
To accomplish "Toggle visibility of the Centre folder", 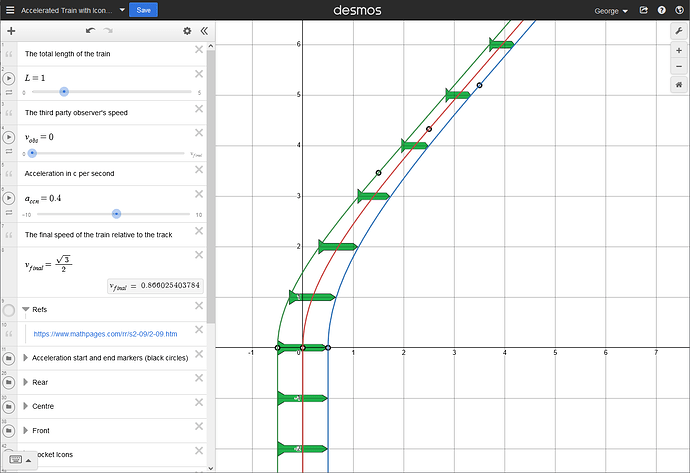I will point(8,407).
